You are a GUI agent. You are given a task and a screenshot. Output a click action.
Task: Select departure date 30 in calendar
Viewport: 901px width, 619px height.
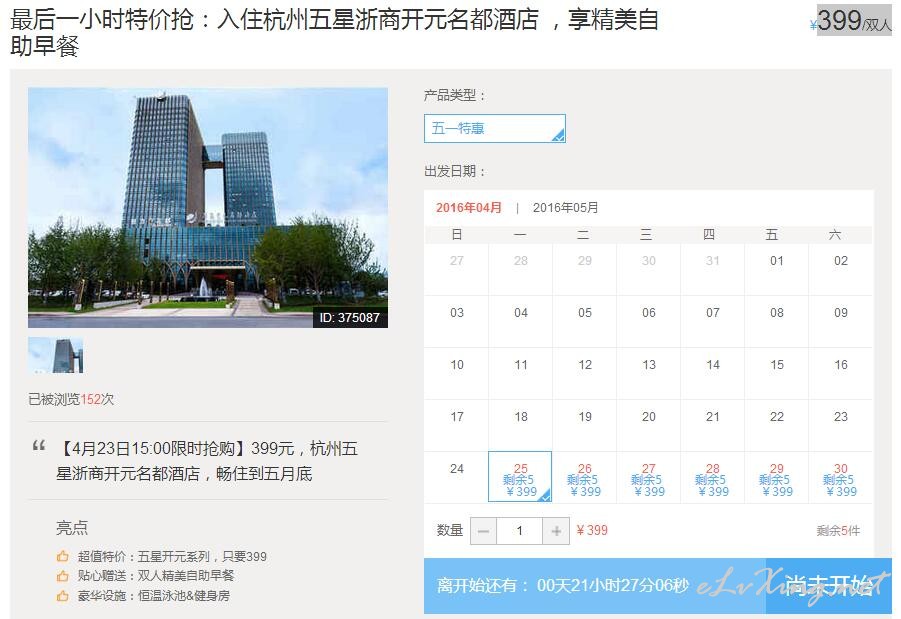841,477
